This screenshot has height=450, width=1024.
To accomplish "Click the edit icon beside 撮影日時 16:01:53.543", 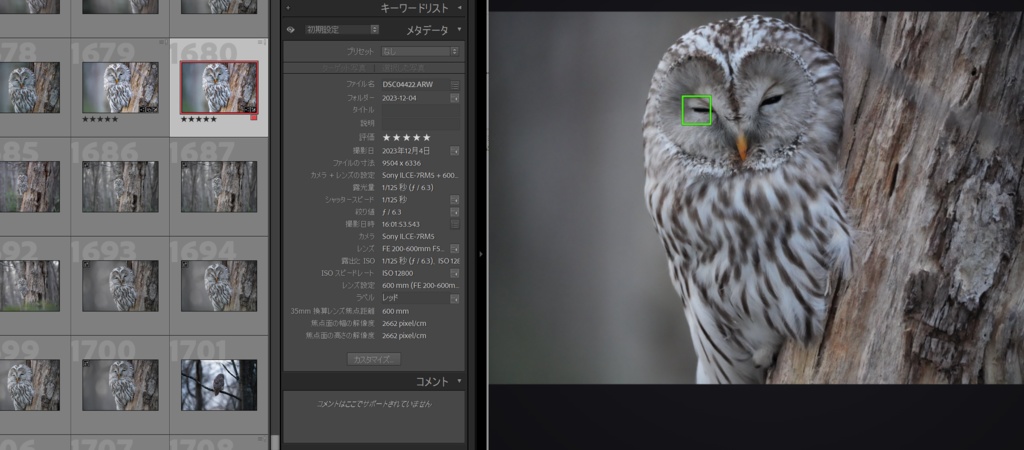I will point(455,224).
